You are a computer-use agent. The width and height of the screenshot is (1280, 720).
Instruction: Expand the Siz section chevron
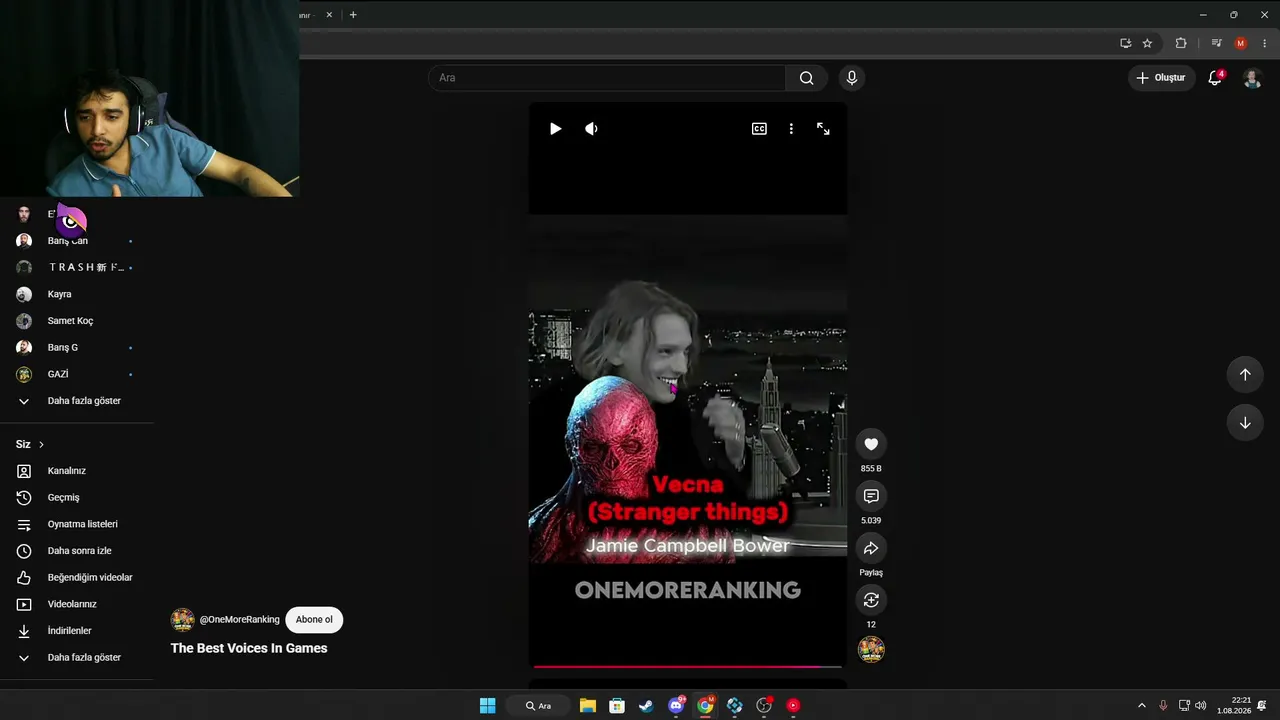[x=41, y=444]
